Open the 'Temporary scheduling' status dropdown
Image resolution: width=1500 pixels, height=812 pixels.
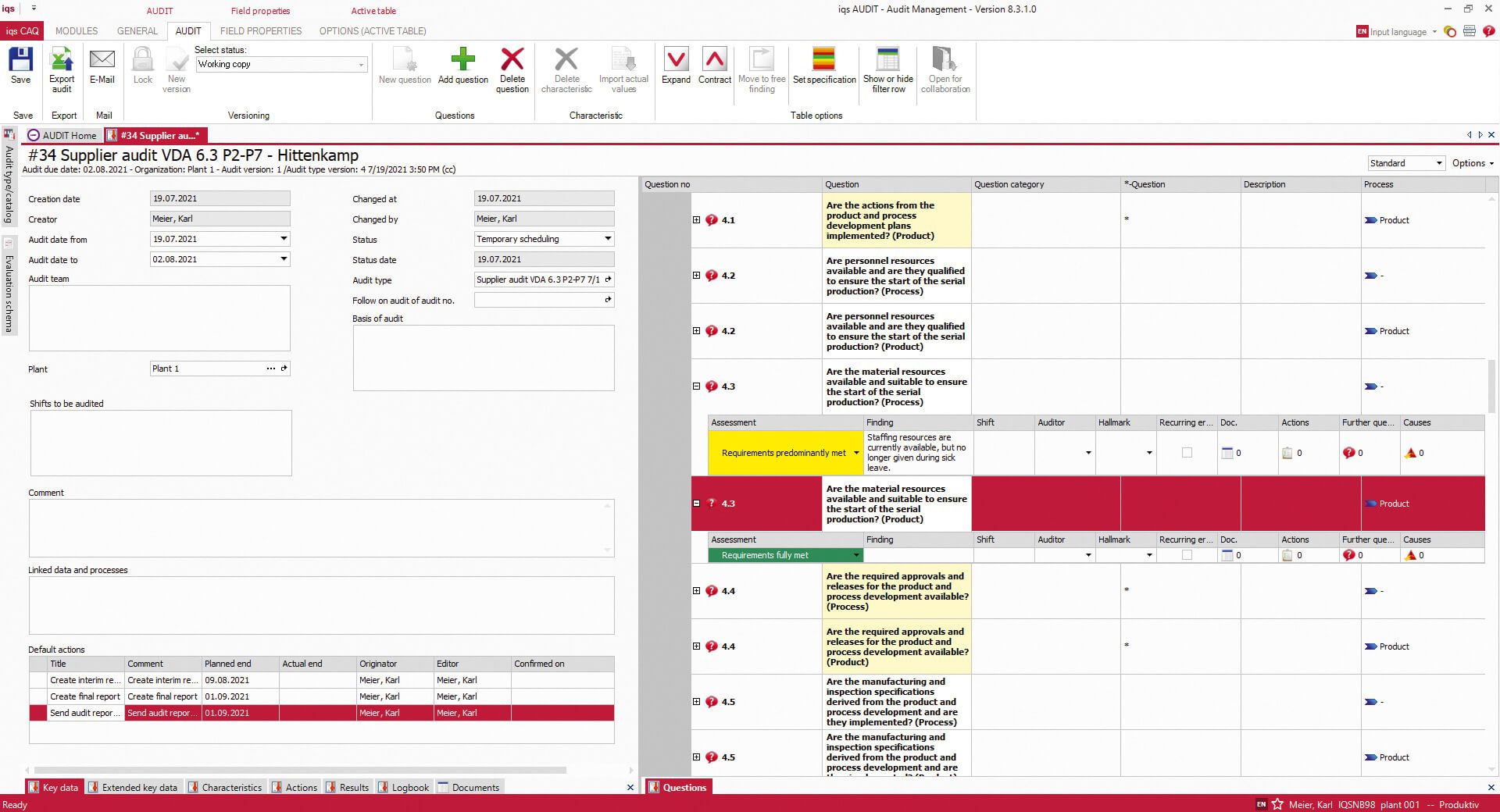(608, 239)
